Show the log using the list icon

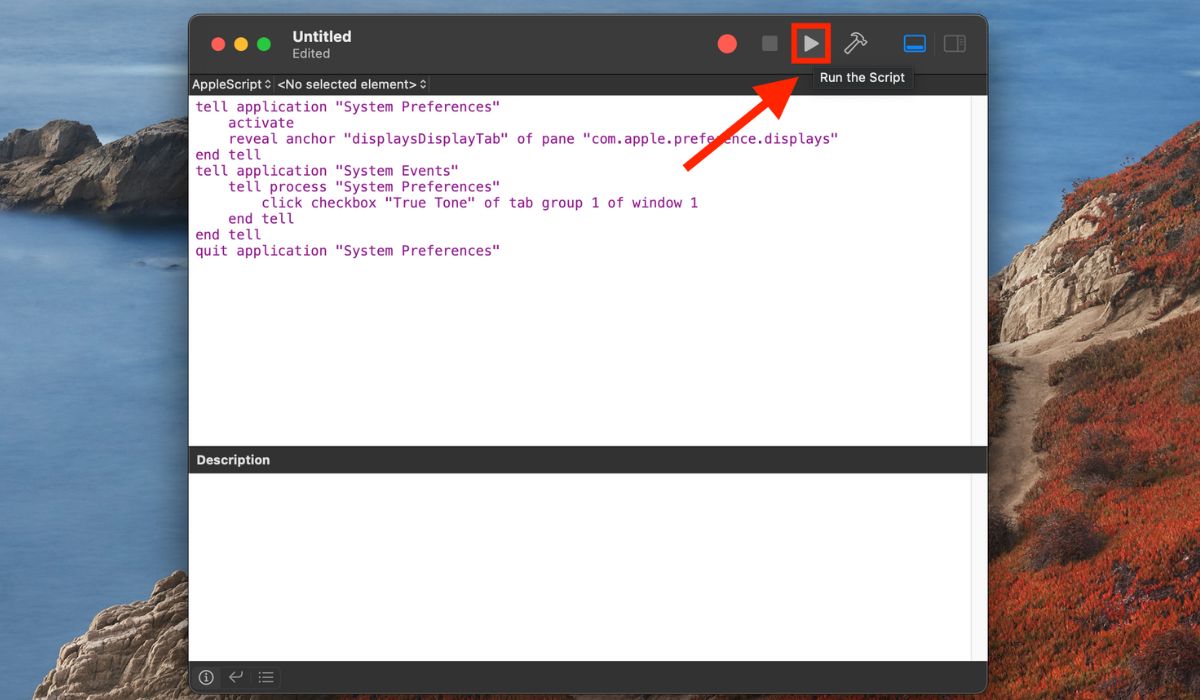pyautogui.click(x=266, y=677)
